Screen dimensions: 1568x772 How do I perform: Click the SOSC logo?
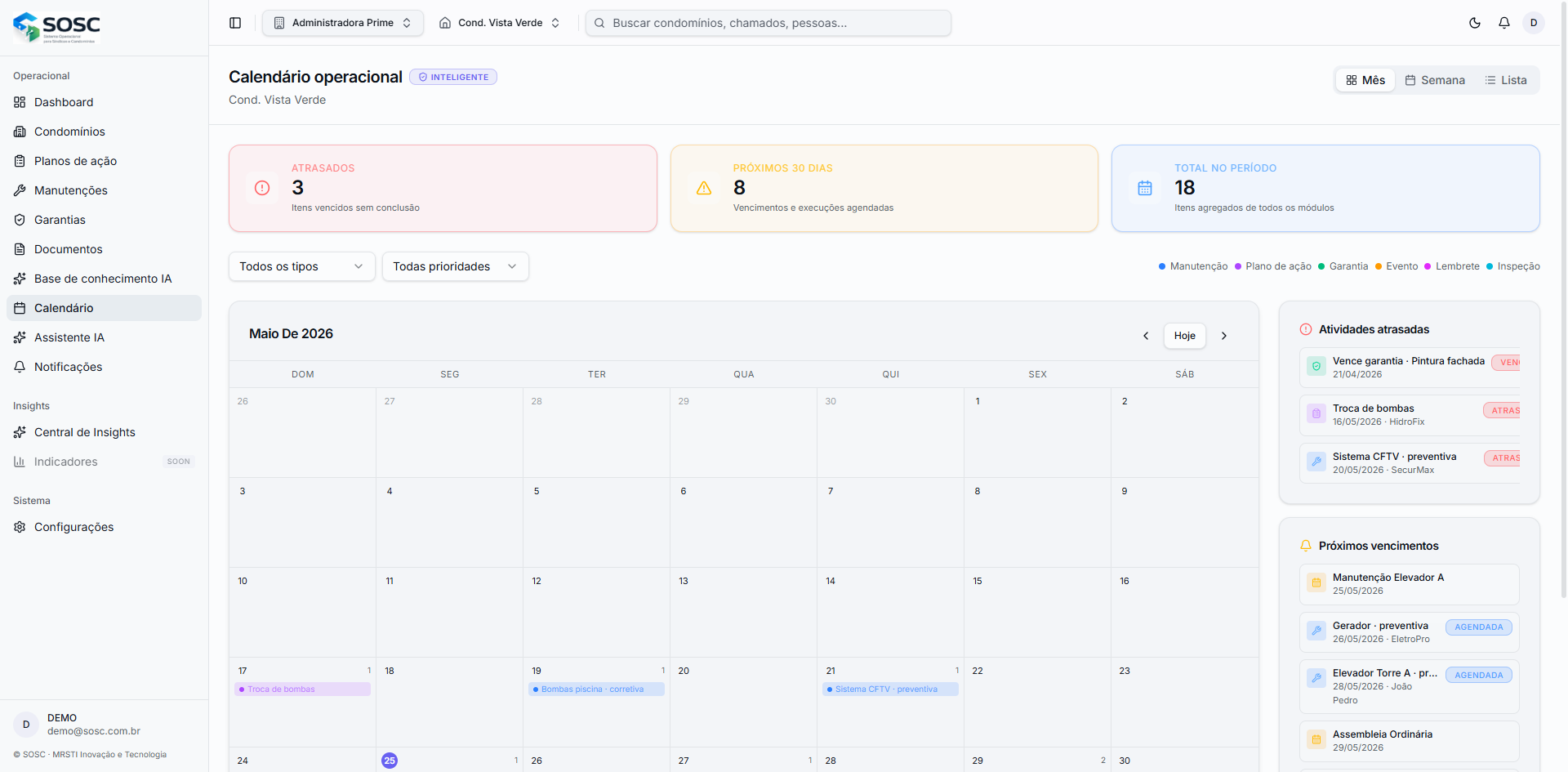tap(56, 27)
